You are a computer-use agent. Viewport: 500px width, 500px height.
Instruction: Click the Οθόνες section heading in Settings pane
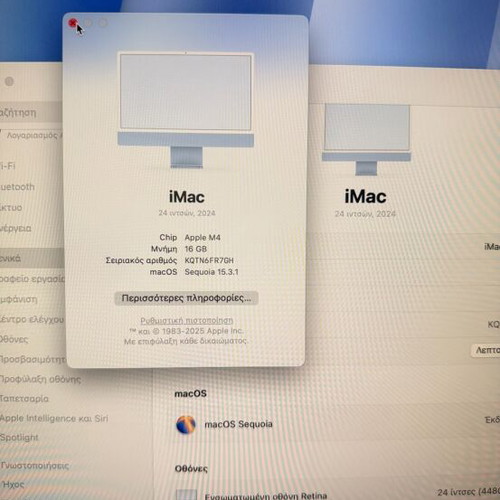click(x=191, y=469)
